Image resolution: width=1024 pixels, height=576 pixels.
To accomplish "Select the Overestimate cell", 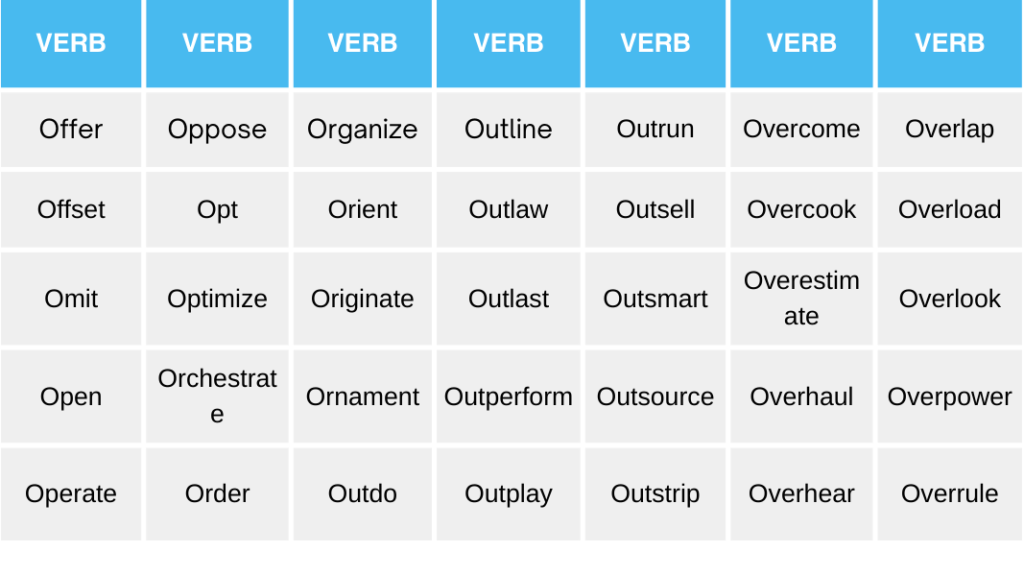I will [x=801, y=298].
